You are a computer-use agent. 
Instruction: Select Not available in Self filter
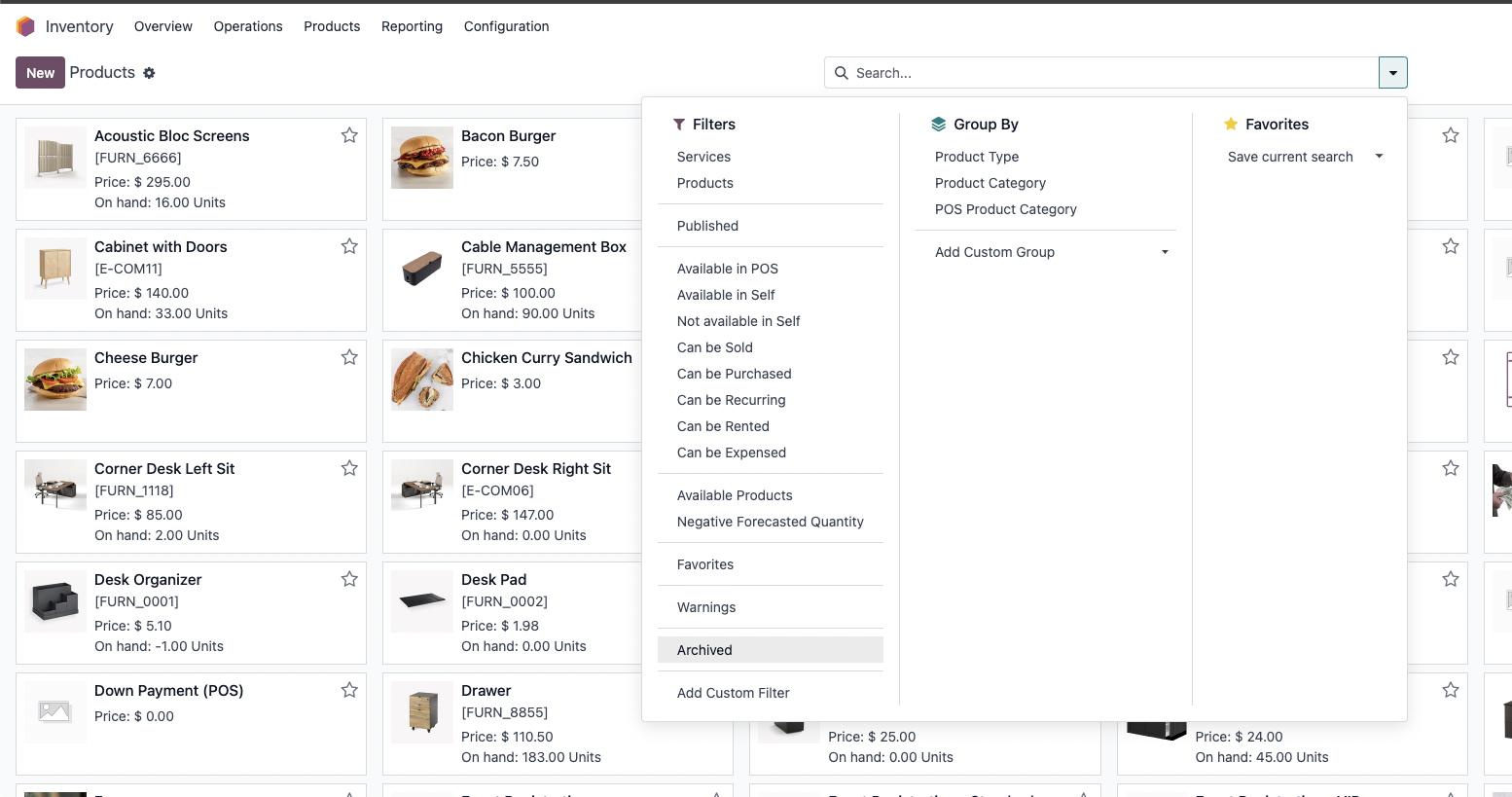click(x=771, y=321)
